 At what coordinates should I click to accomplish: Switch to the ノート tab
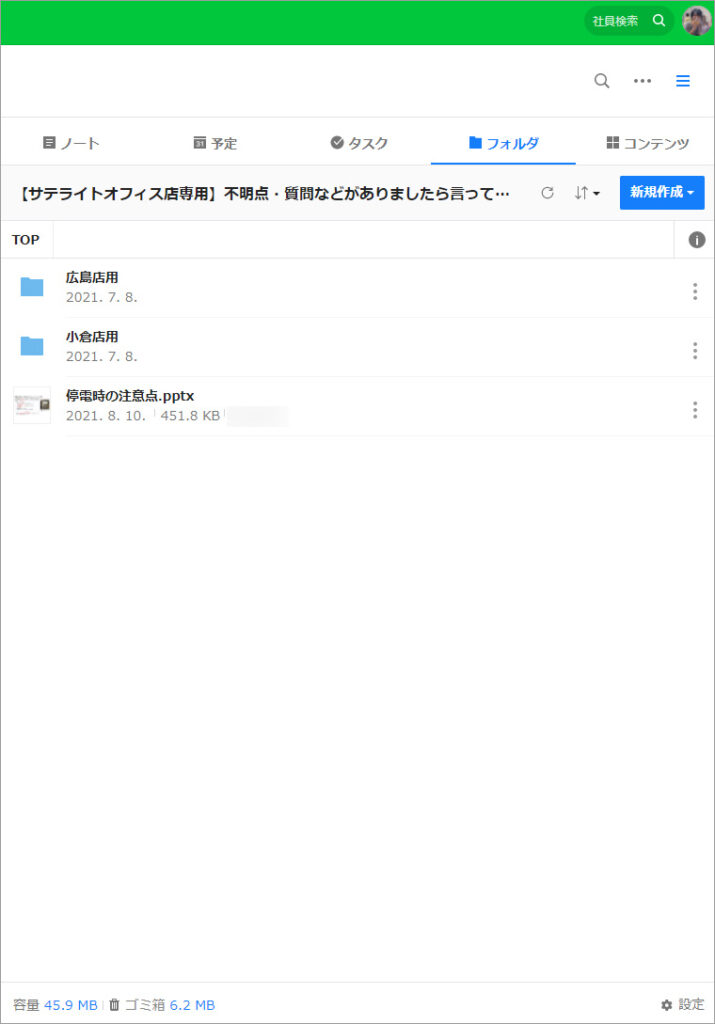coord(71,143)
